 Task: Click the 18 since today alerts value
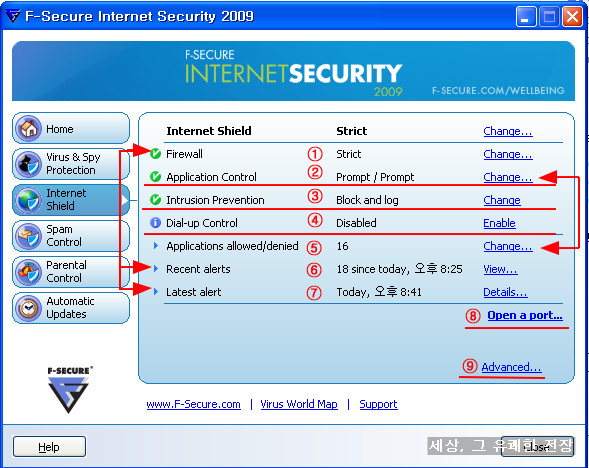399,269
